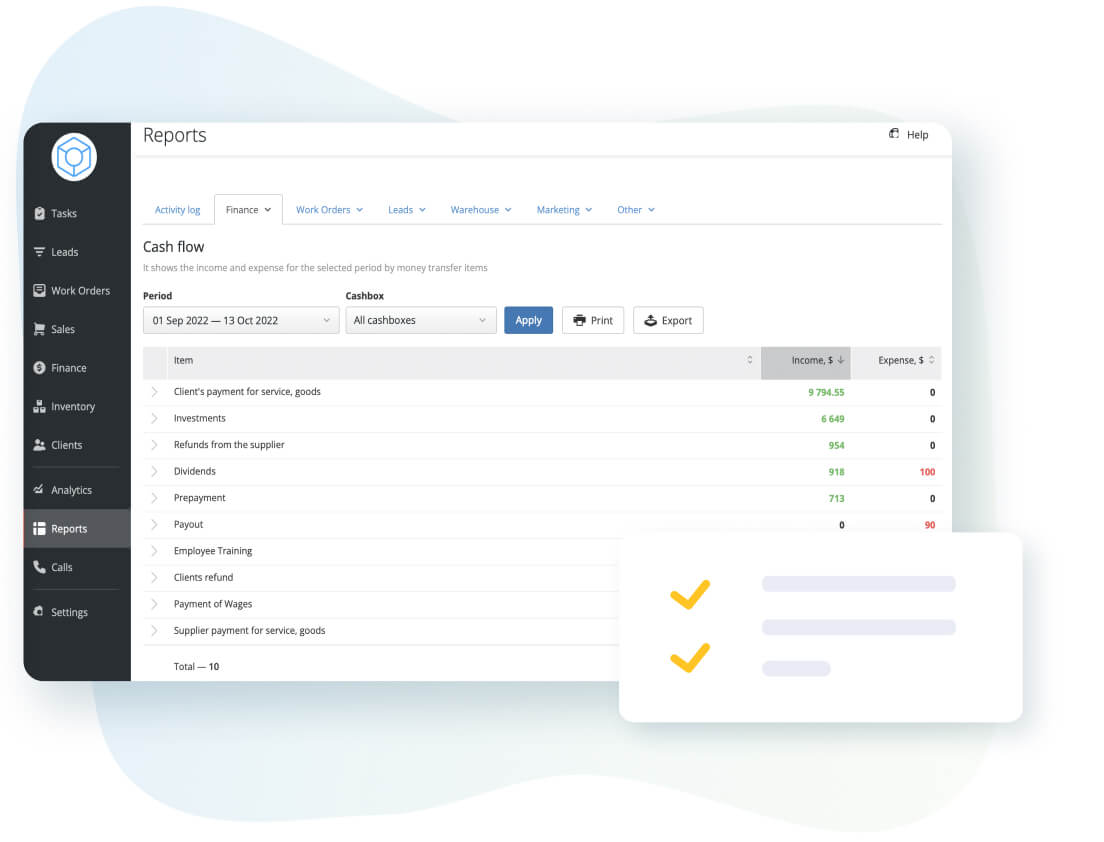Open the Help link at top right
This screenshot has width=1104, height=842.
908,134
